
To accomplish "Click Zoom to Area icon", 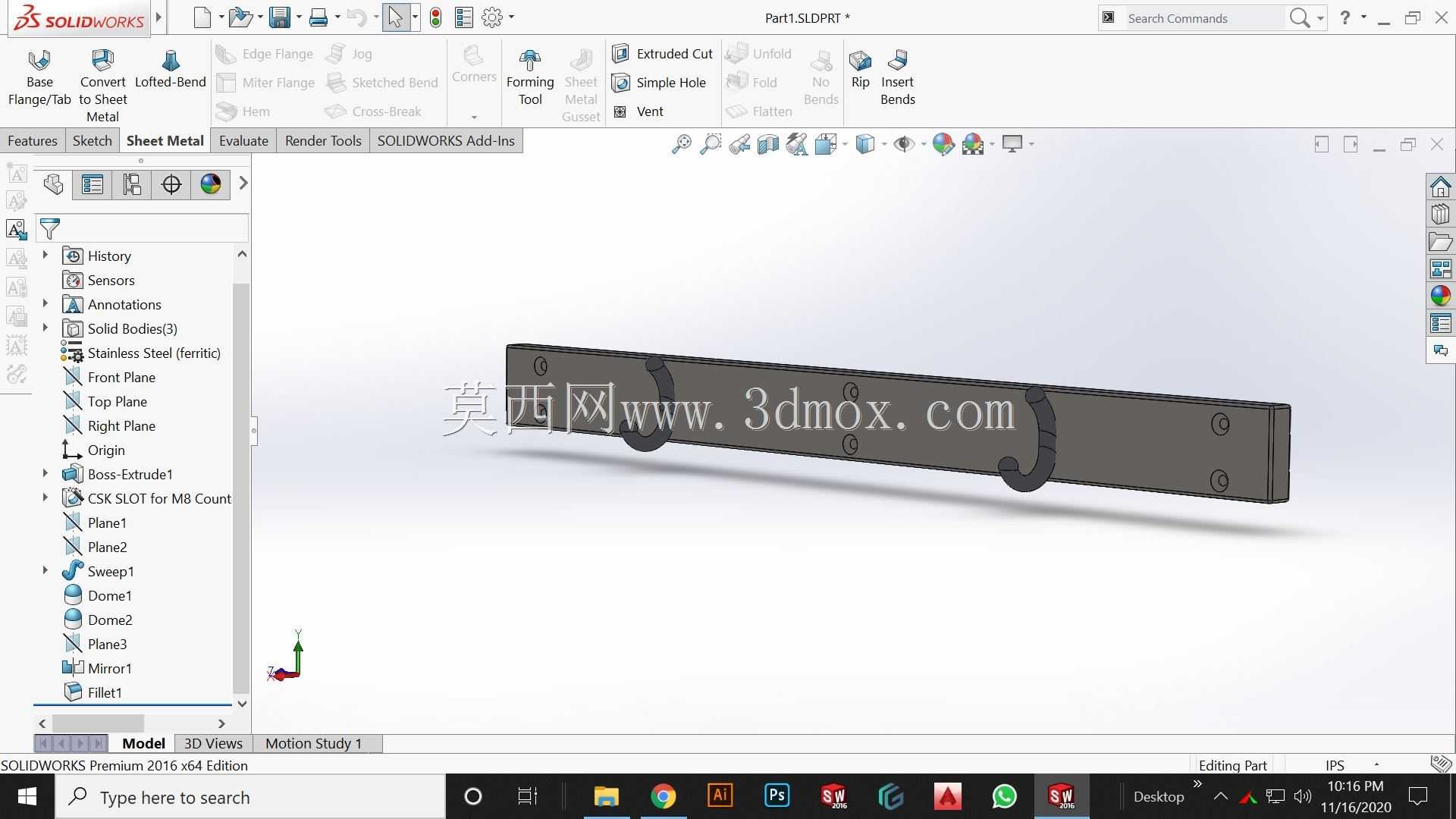I will 711,144.
